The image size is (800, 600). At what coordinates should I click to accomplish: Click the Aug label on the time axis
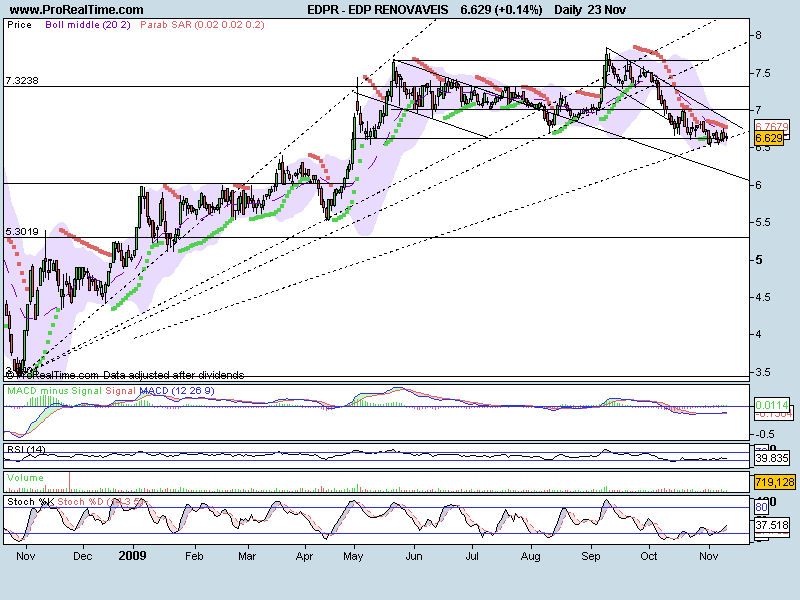click(x=531, y=556)
